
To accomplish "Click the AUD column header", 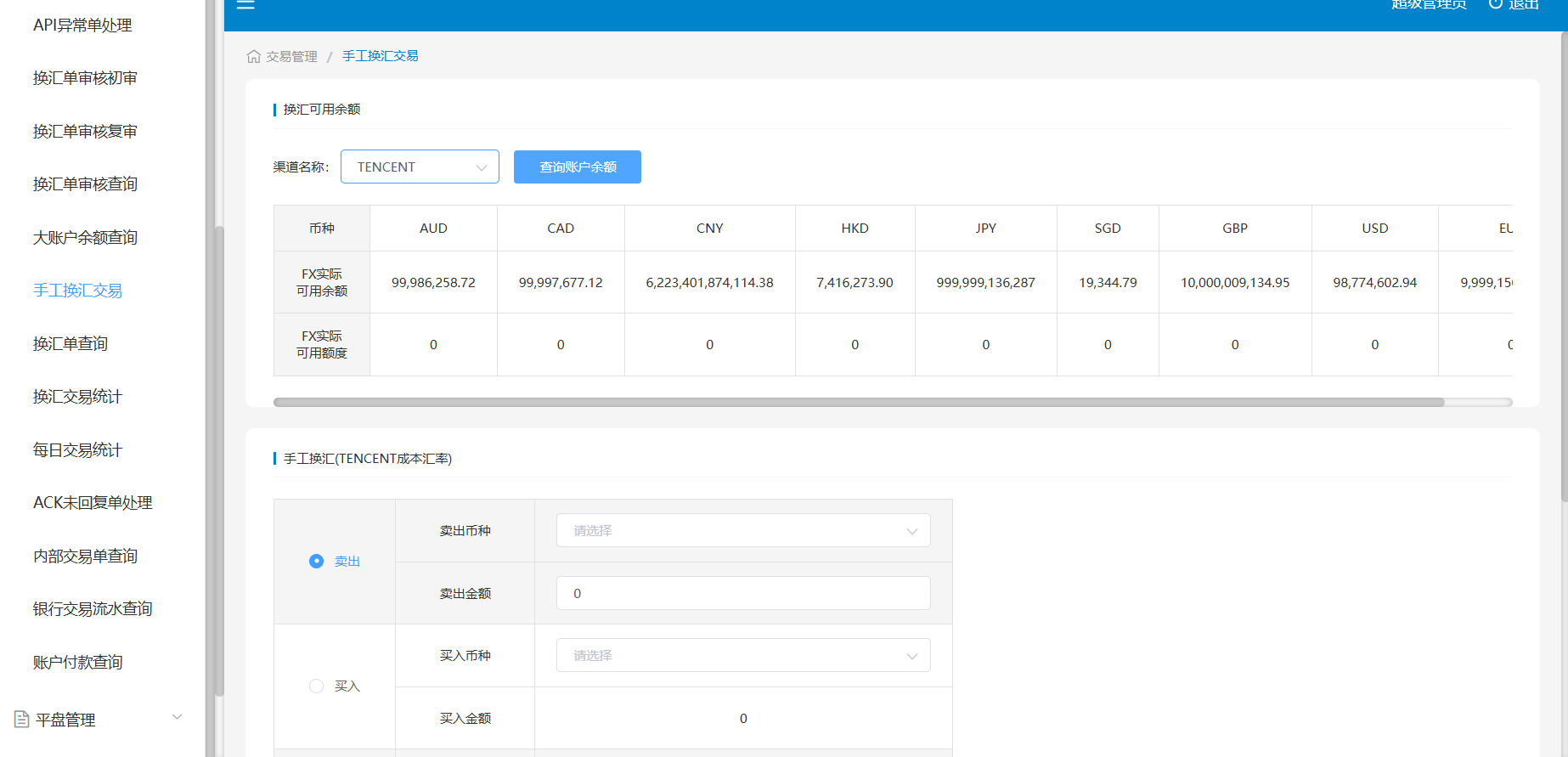I will click(433, 229).
